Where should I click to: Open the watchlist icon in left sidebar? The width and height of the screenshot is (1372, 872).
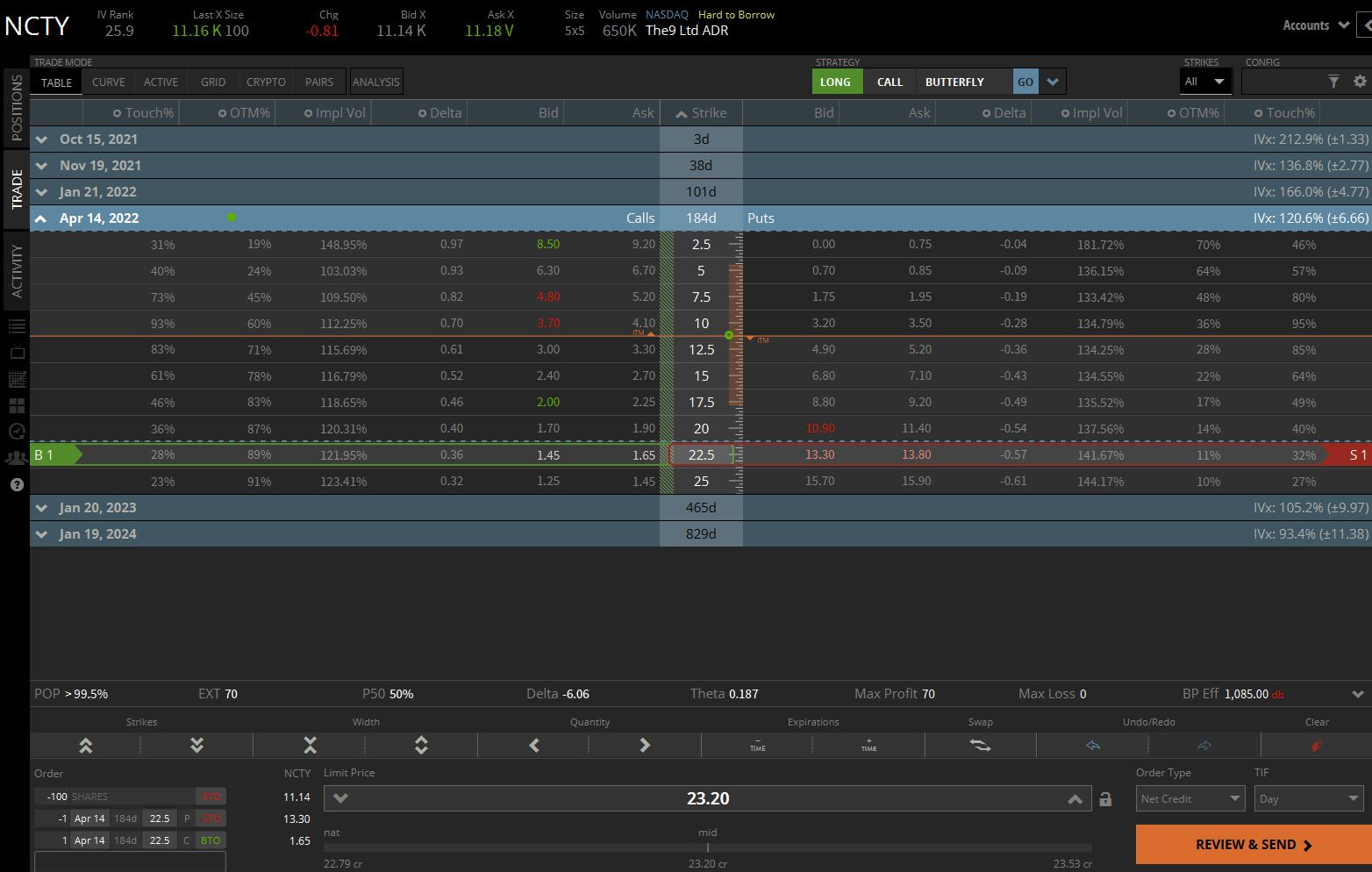[17, 326]
